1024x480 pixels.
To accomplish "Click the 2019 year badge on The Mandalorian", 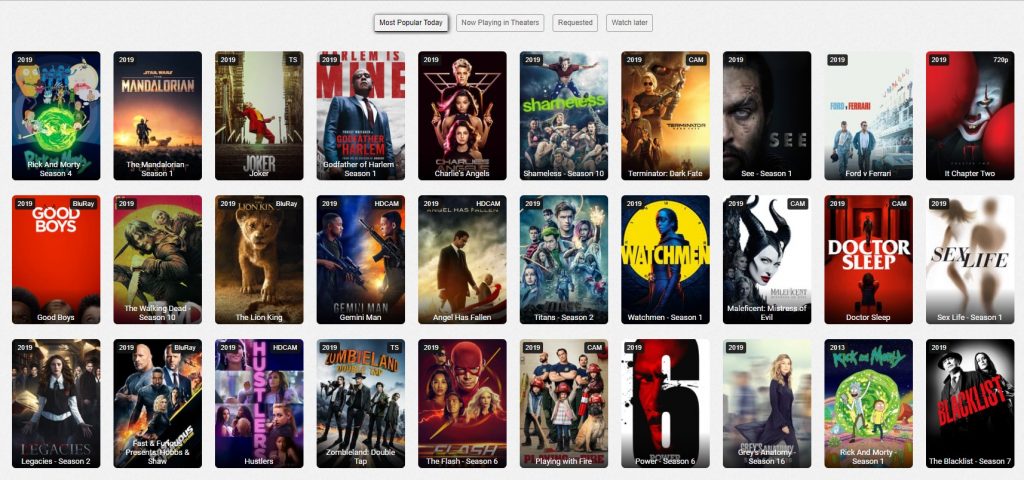I will [127, 59].
